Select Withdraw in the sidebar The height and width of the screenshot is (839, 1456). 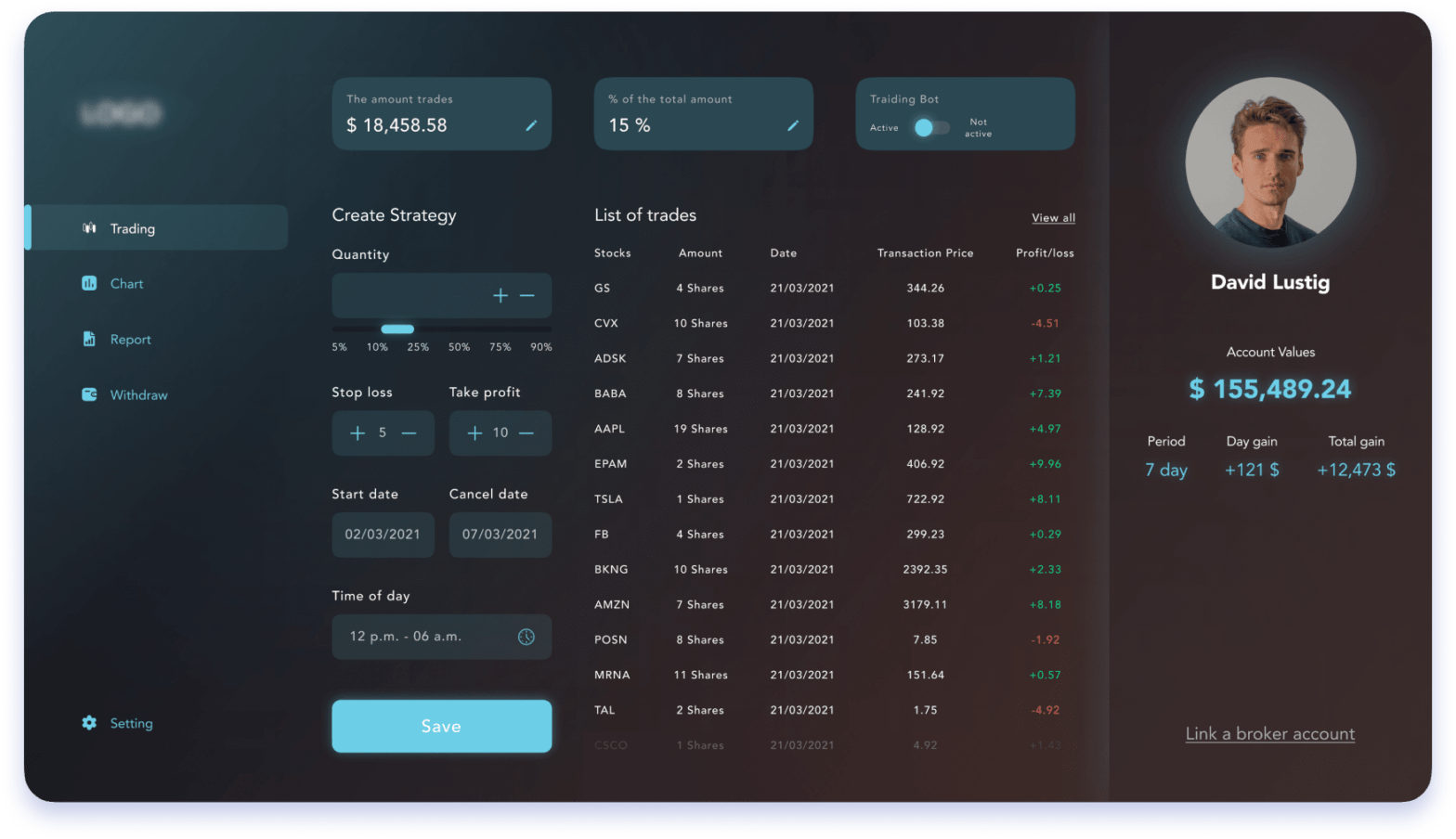[x=138, y=395]
